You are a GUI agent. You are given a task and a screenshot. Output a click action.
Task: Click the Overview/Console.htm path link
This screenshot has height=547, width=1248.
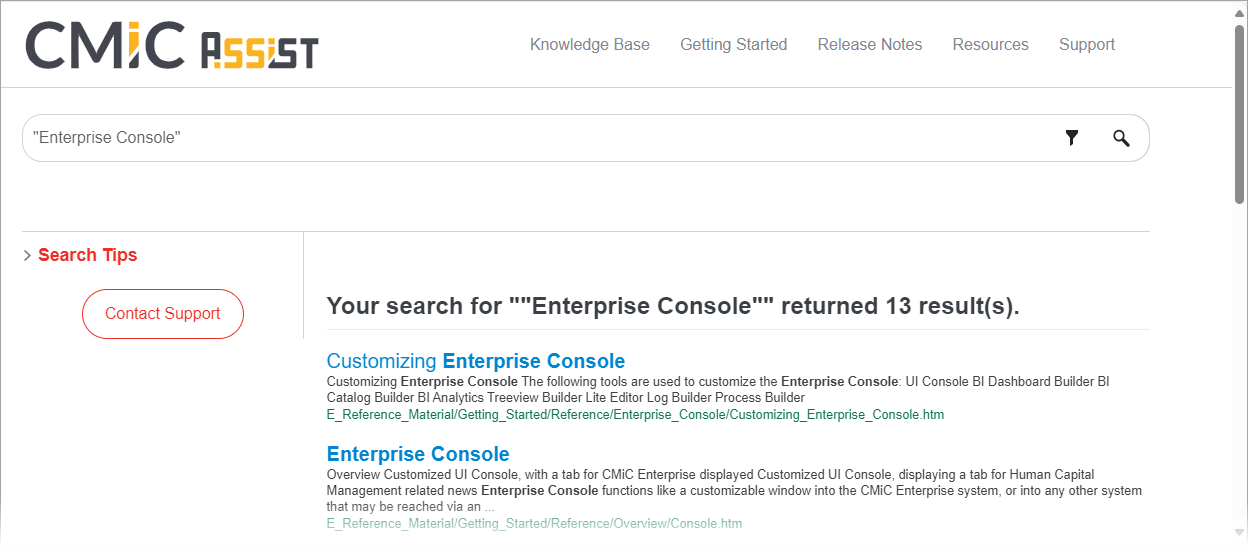coord(534,523)
